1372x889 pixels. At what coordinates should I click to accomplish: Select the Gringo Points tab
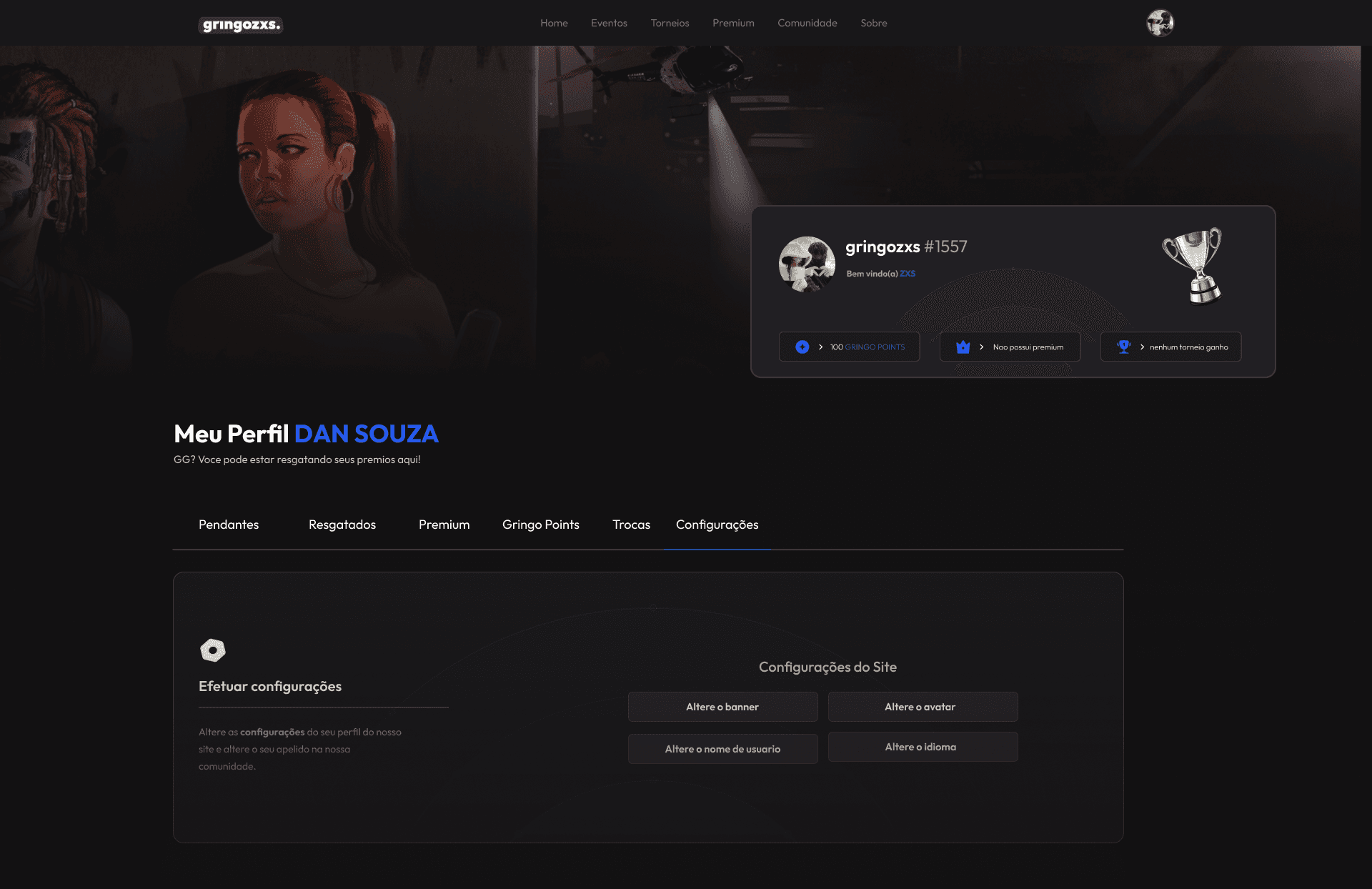pyautogui.click(x=540, y=525)
